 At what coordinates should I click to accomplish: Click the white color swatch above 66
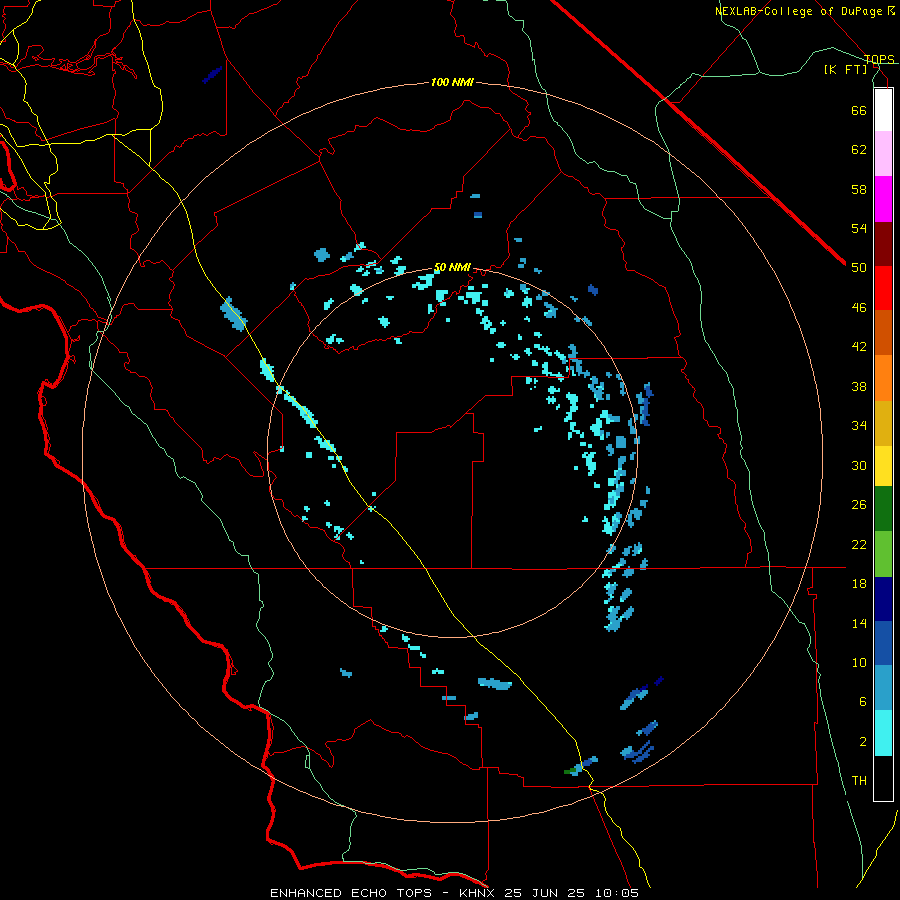[x=883, y=110]
